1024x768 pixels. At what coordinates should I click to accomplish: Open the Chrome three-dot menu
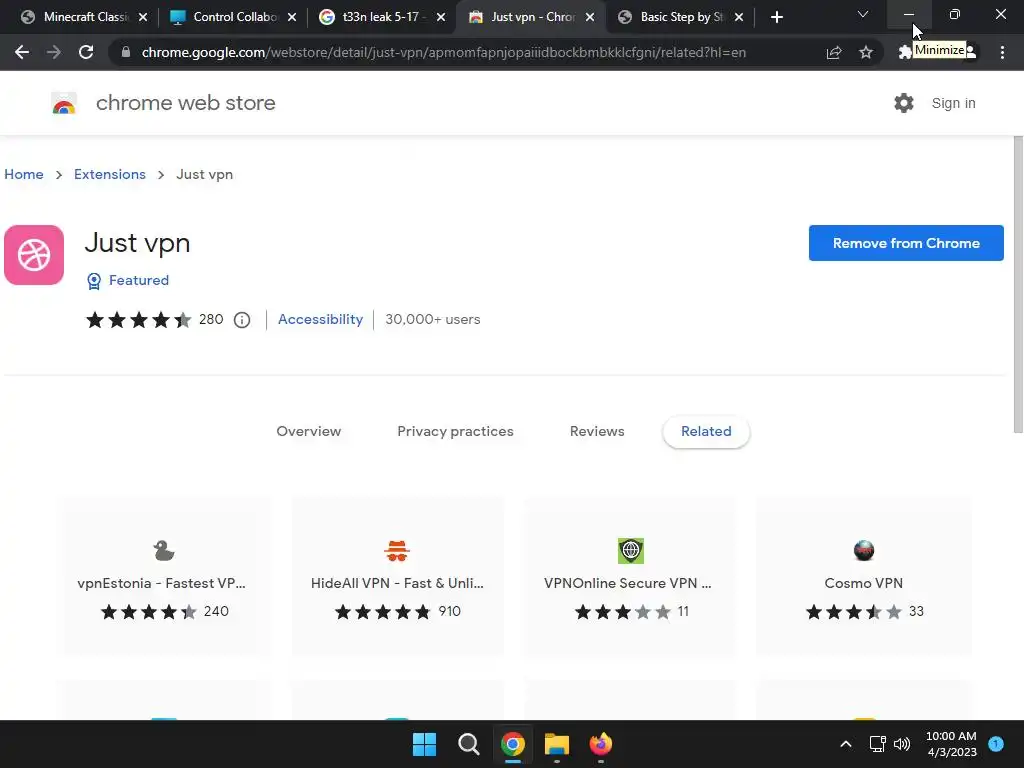click(x=1002, y=52)
